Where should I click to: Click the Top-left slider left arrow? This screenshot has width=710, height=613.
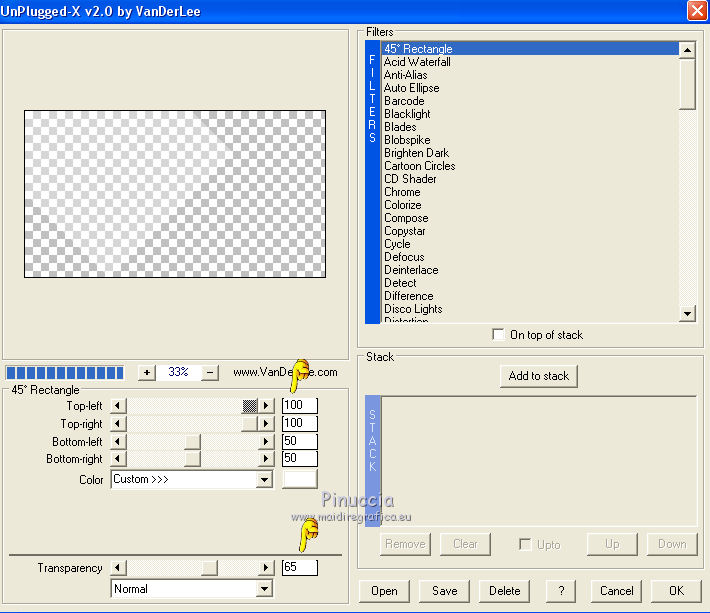pos(118,406)
